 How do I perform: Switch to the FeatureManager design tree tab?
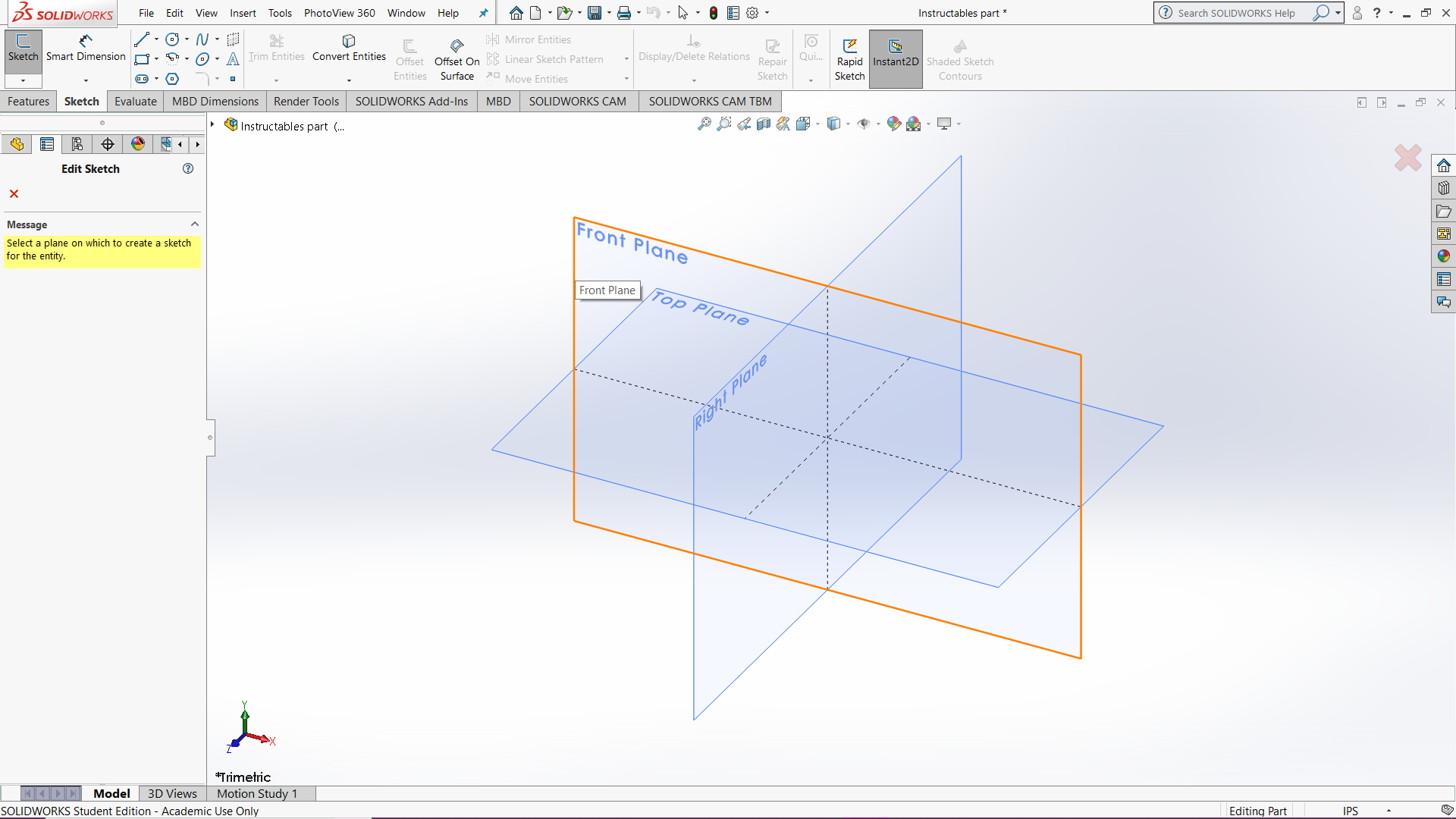point(17,143)
